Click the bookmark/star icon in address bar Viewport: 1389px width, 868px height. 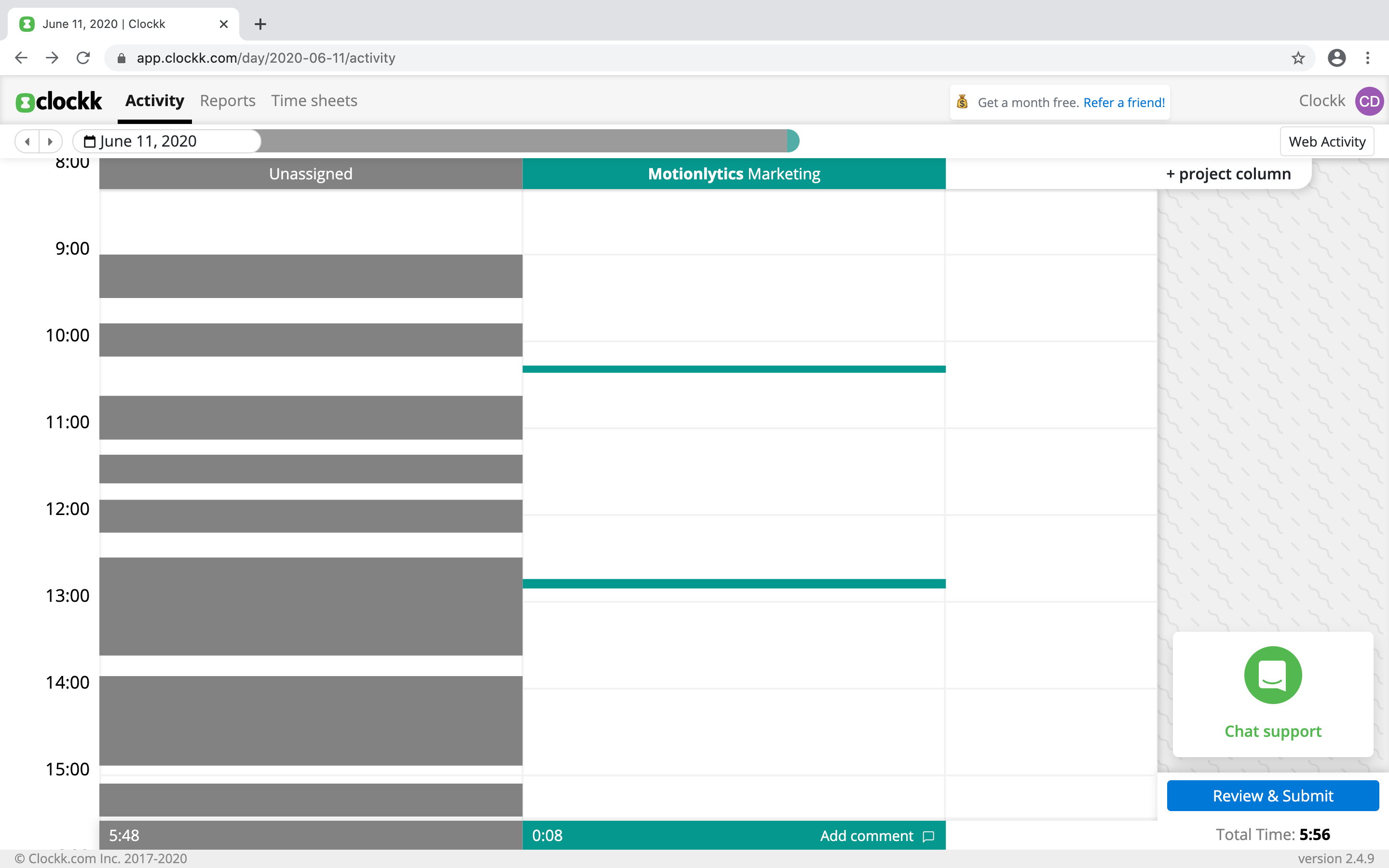[x=1298, y=57]
